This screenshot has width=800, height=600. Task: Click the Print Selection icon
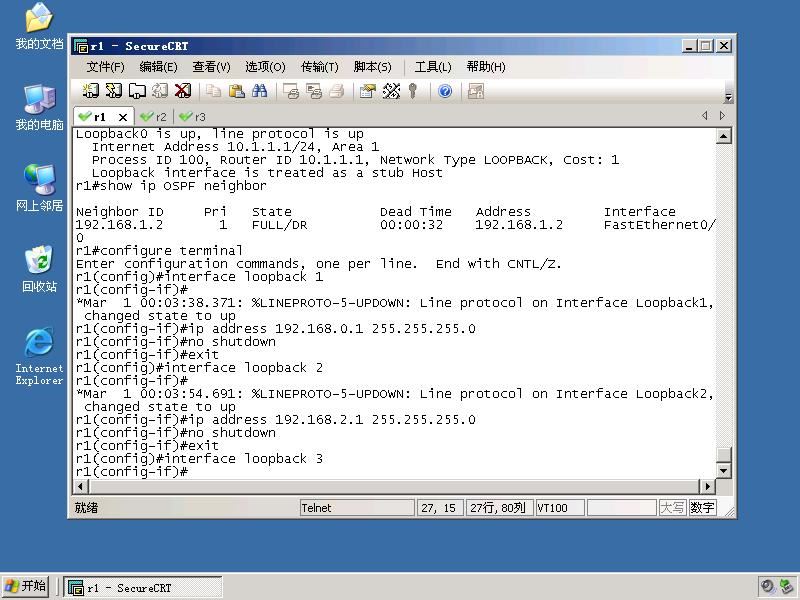(313, 91)
